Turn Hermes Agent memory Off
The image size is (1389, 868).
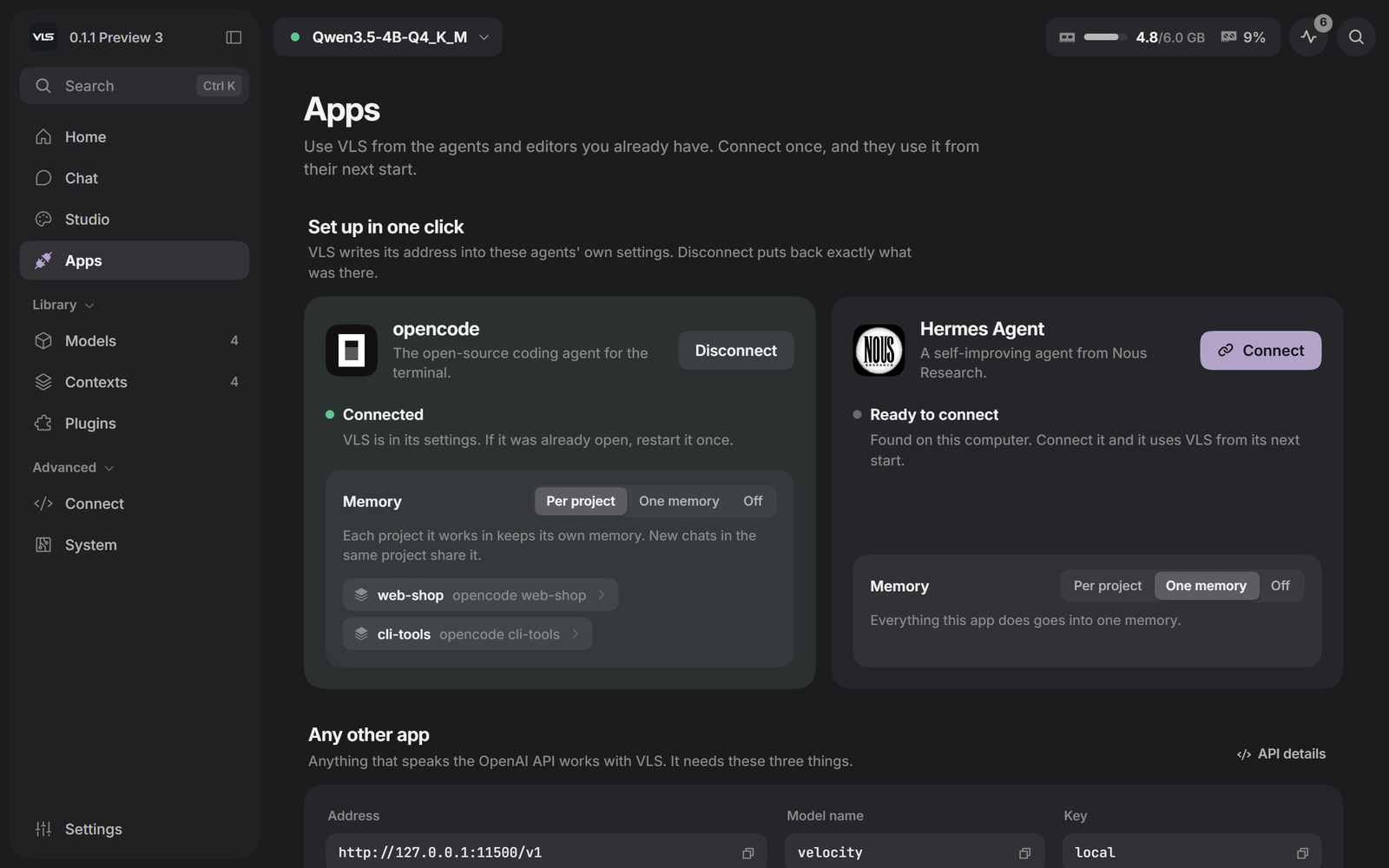click(1280, 586)
